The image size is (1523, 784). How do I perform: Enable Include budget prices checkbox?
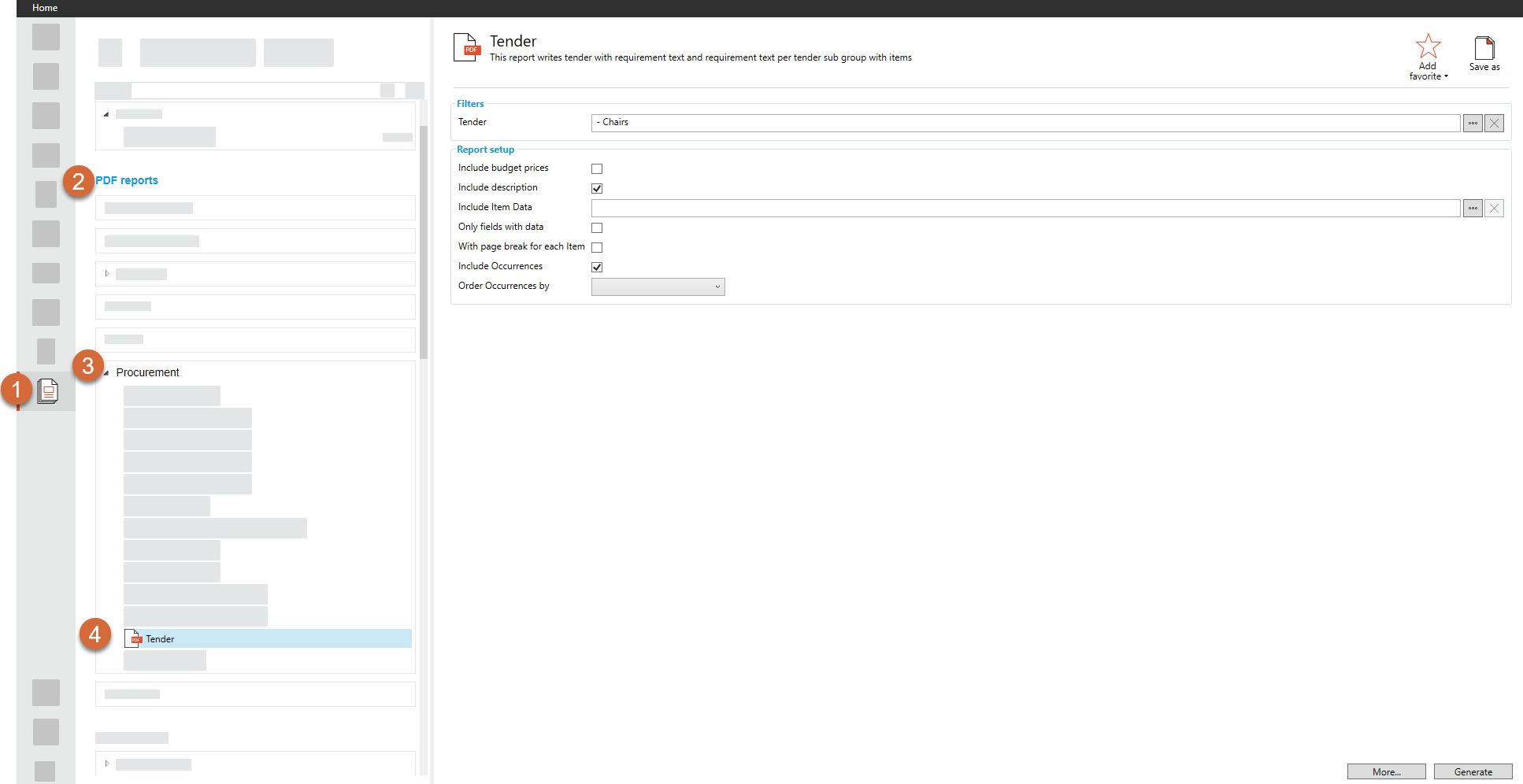pyautogui.click(x=597, y=168)
